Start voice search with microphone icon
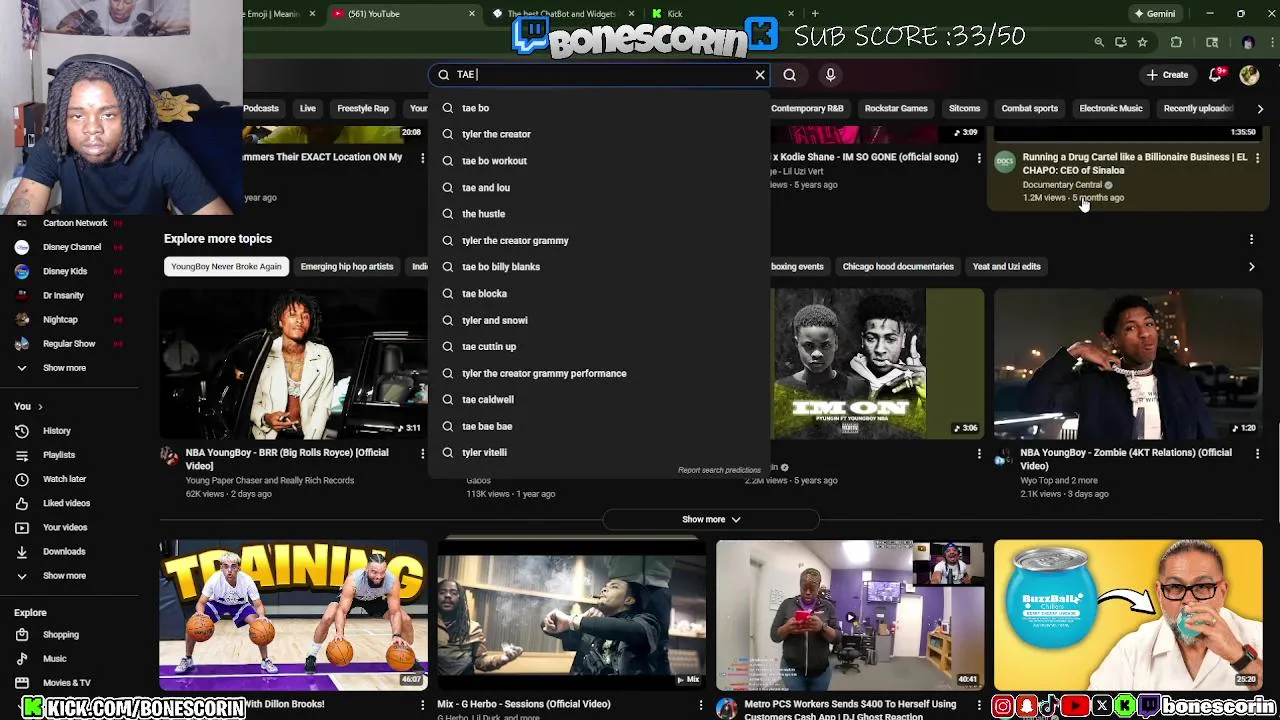 pyautogui.click(x=830, y=75)
